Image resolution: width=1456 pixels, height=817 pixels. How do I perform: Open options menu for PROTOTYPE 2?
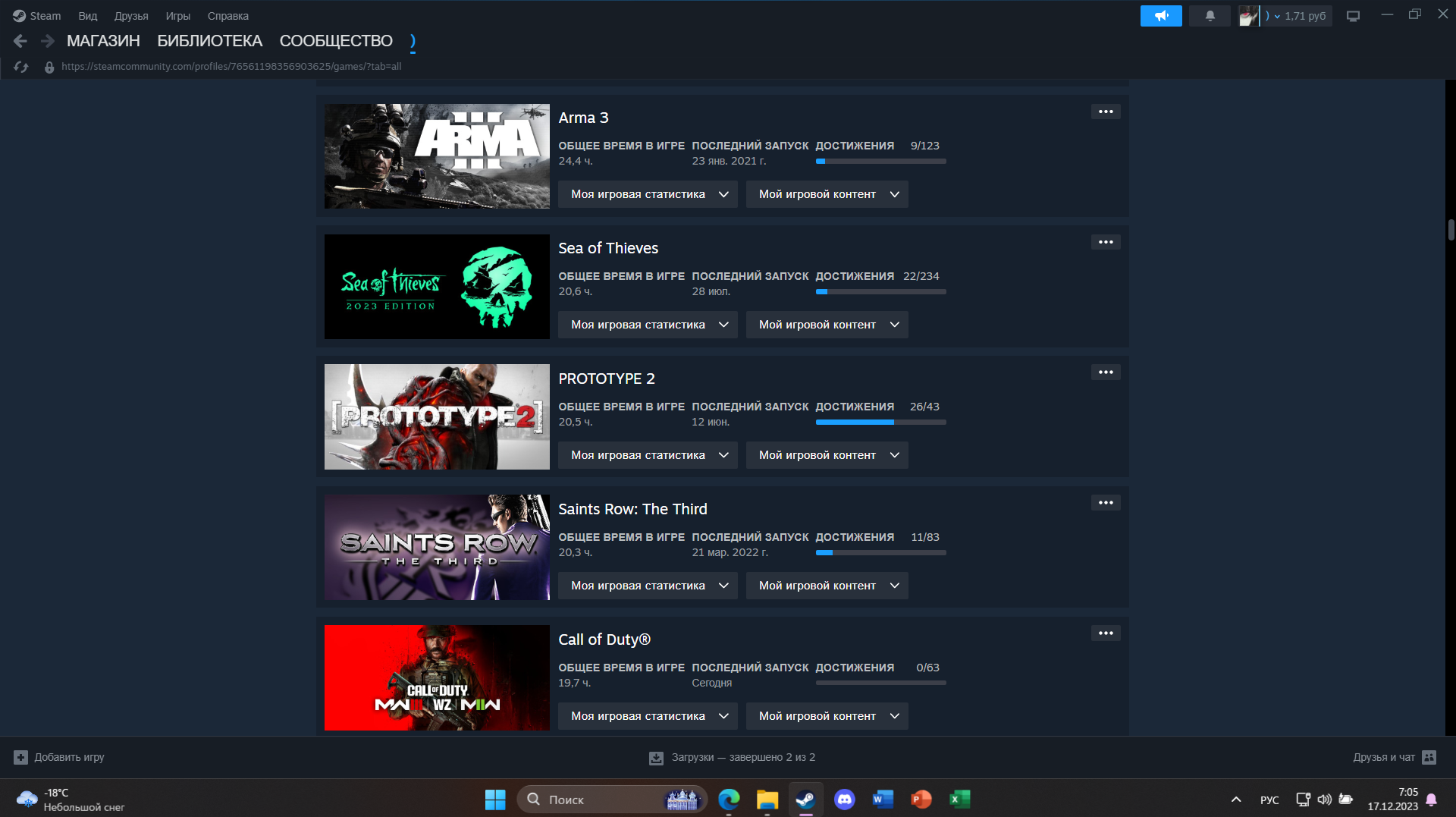1106,372
